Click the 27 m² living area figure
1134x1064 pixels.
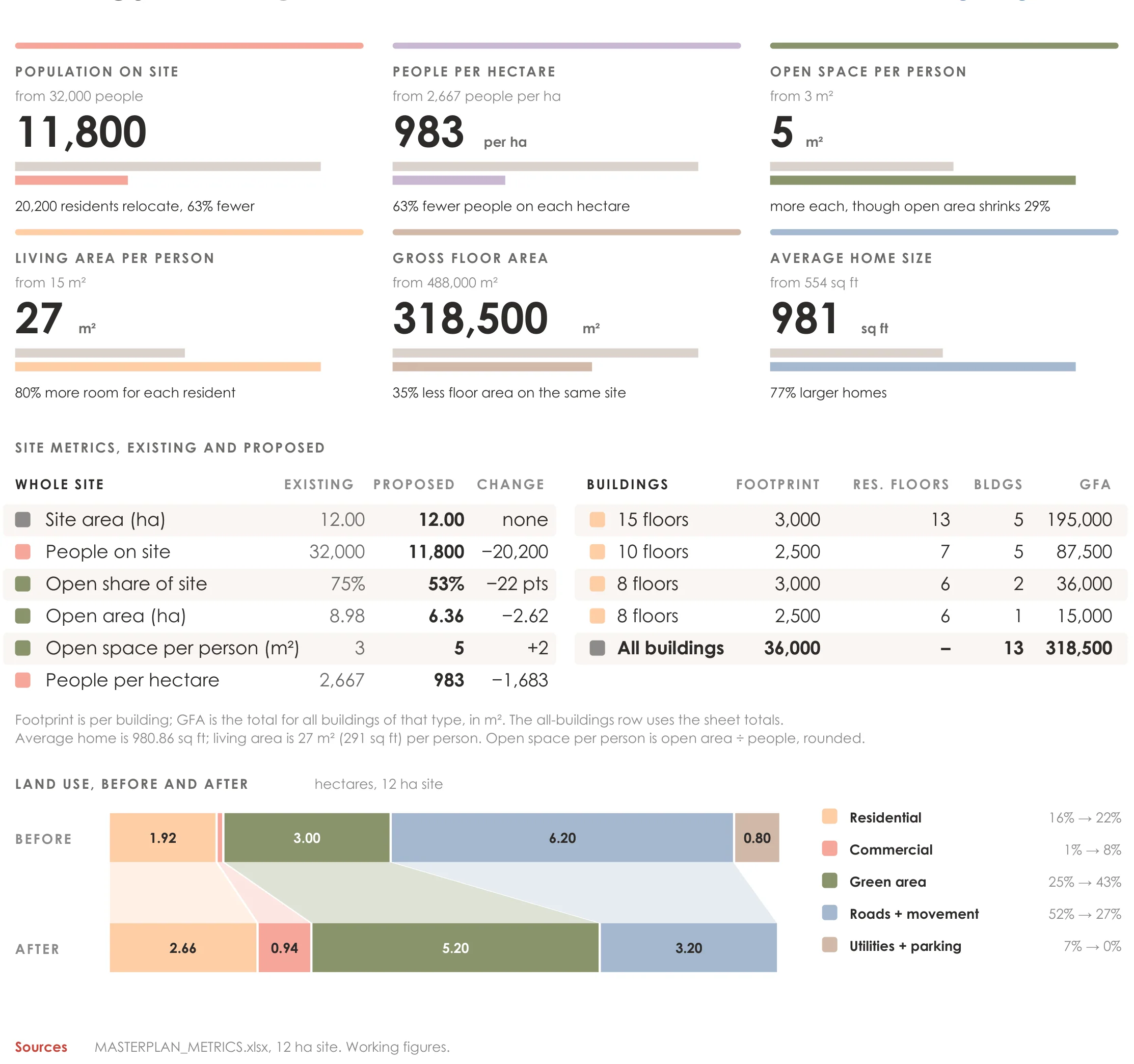coord(39,318)
